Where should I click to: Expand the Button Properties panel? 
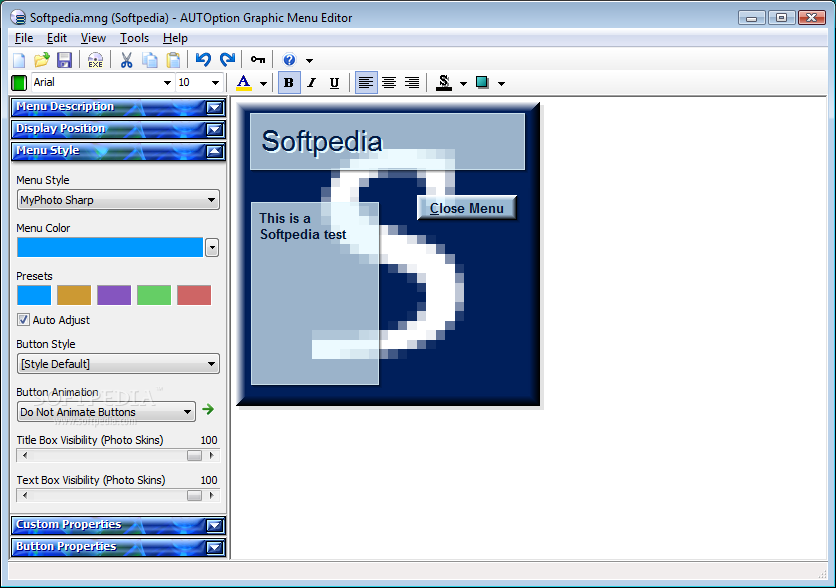[215, 547]
